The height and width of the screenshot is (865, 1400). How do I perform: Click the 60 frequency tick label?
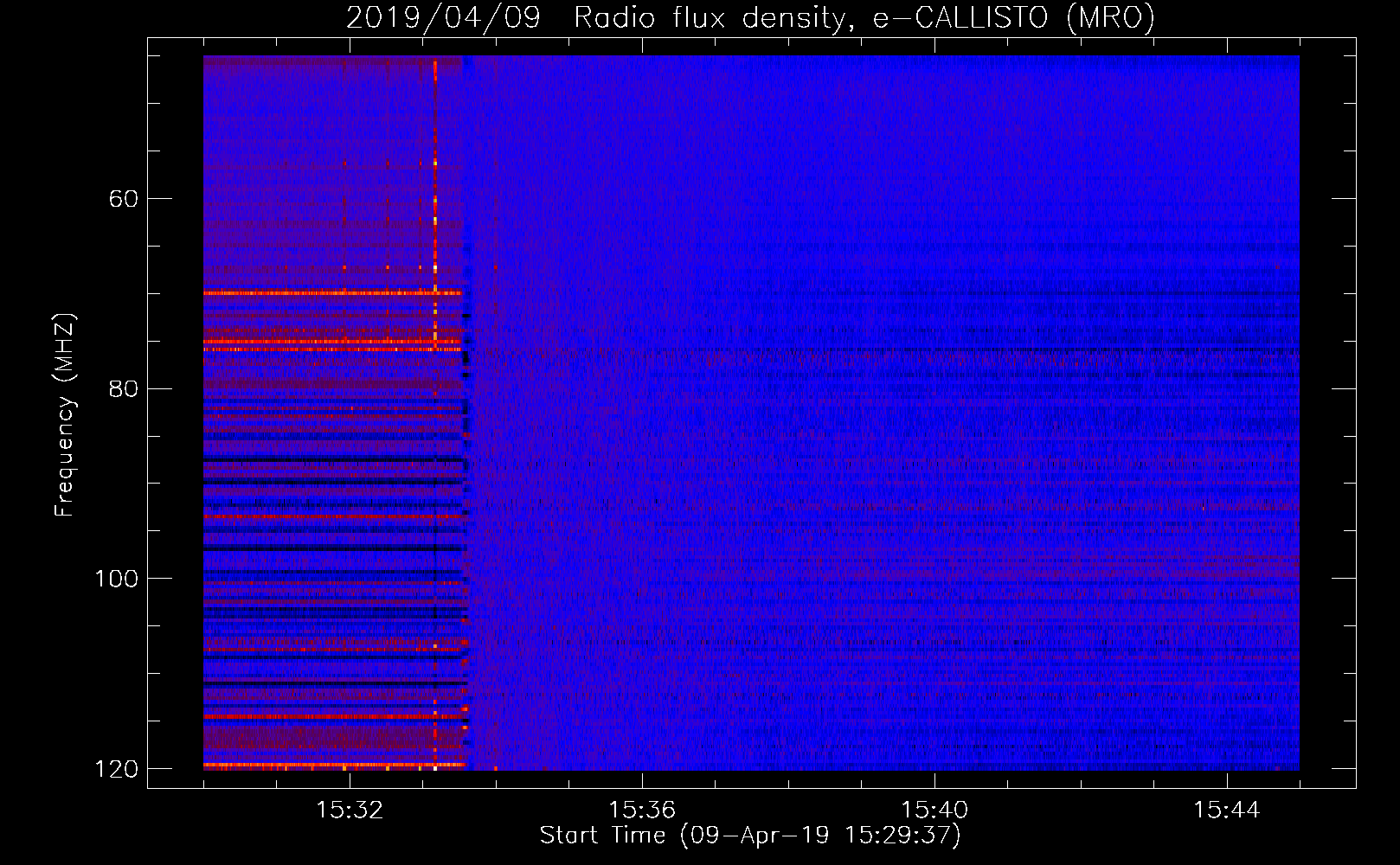(x=124, y=199)
